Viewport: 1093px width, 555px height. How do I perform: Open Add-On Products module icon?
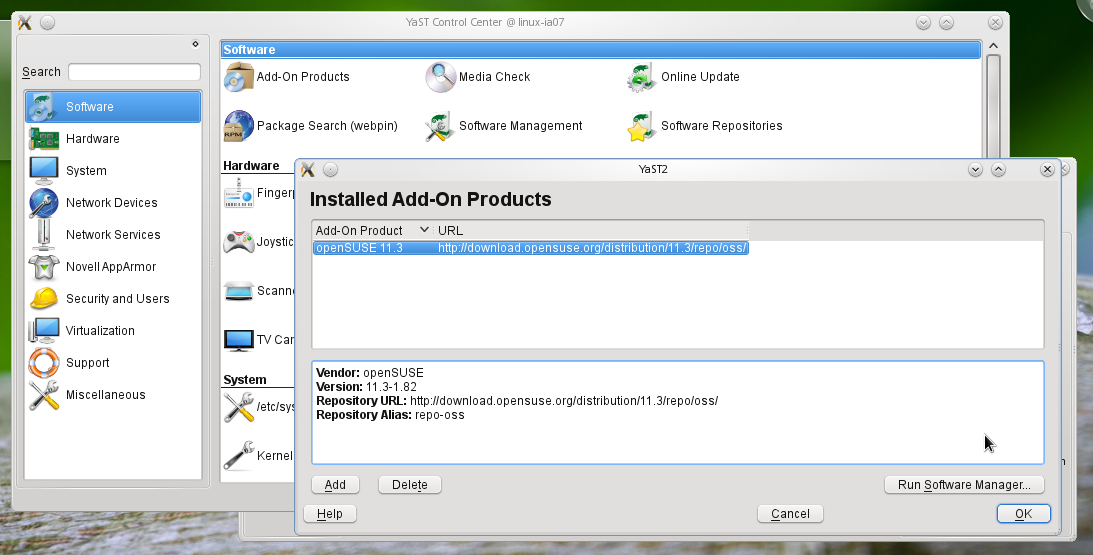pyautogui.click(x=238, y=77)
